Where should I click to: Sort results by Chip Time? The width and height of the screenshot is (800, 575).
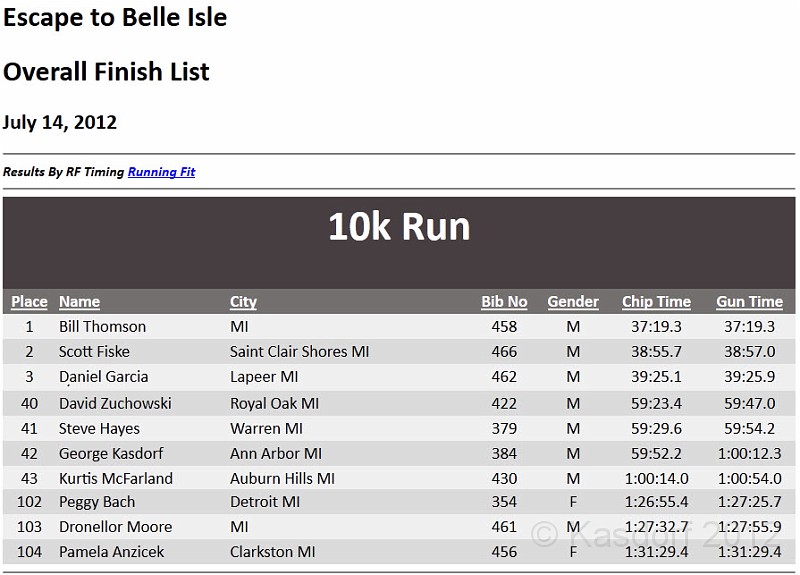pyautogui.click(x=656, y=302)
